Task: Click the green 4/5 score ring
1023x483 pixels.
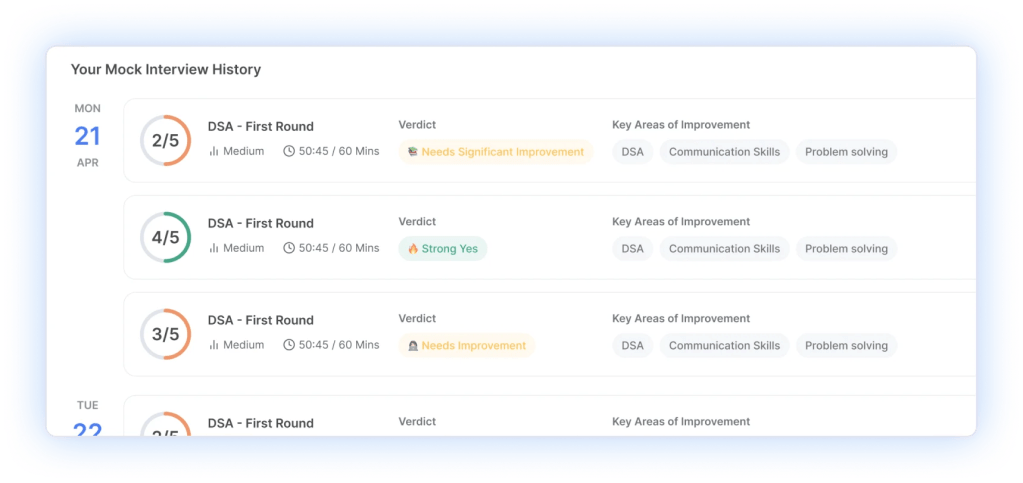Action: tap(165, 238)
